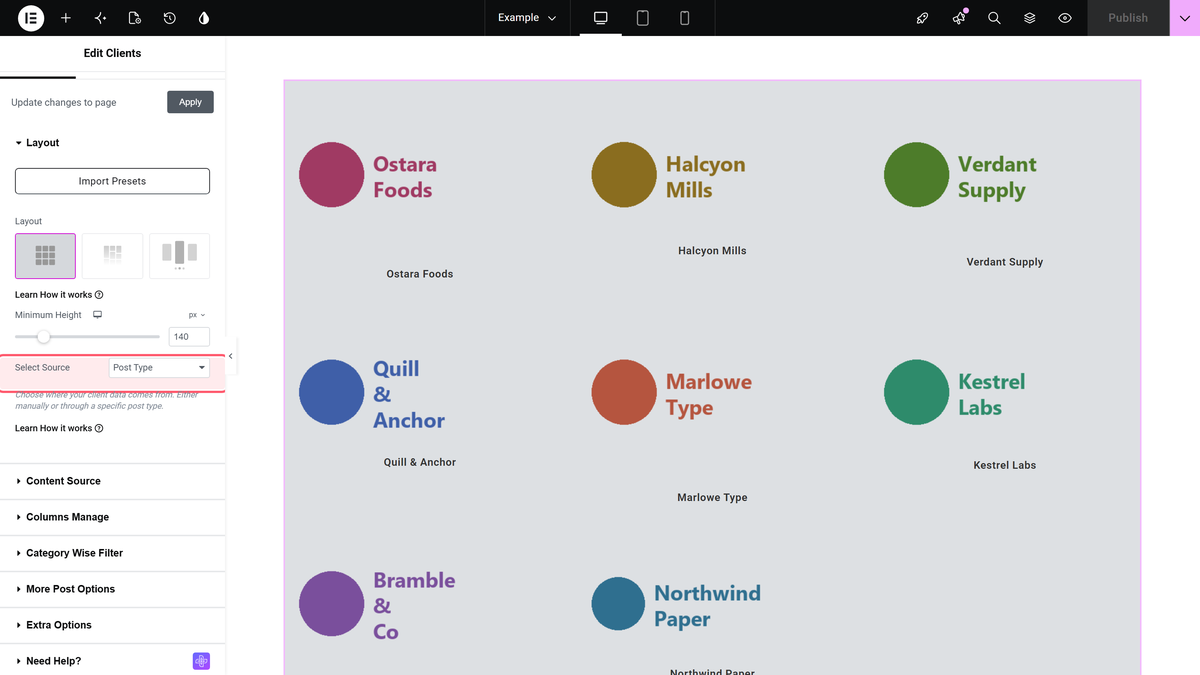Image resolution: width=1200 pixels, height=675 pixels.
Task: Open page document settings icon
Action: point(135,18)
